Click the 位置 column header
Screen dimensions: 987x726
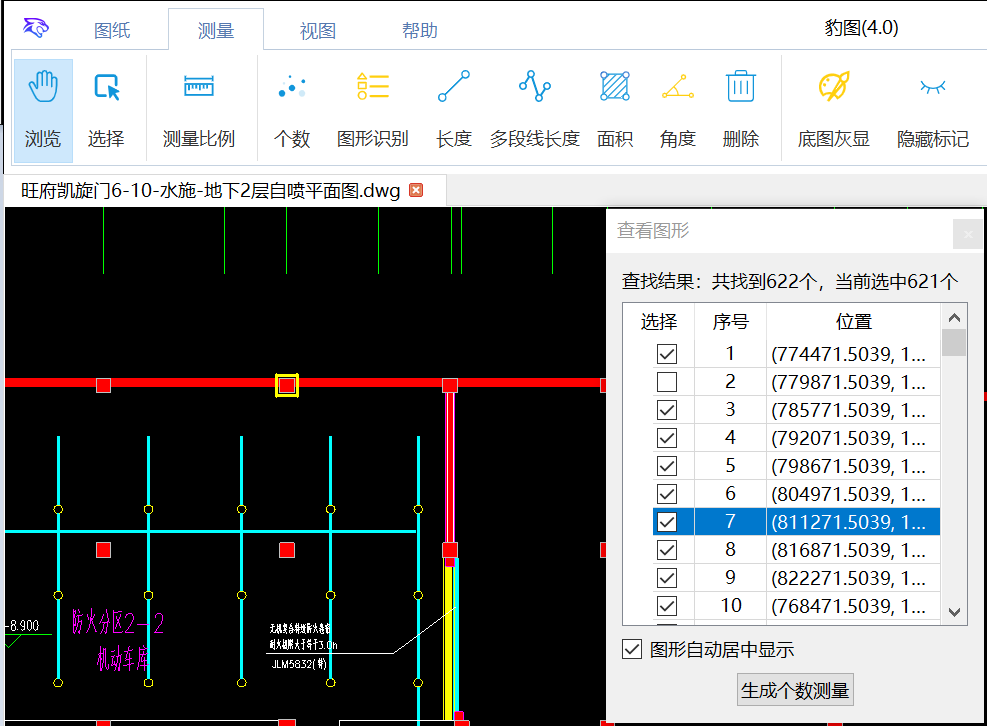[x=854, y=322]
